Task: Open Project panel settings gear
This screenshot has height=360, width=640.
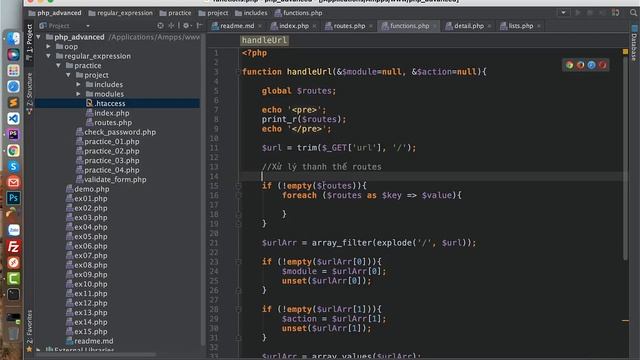Action: [186, 25]
